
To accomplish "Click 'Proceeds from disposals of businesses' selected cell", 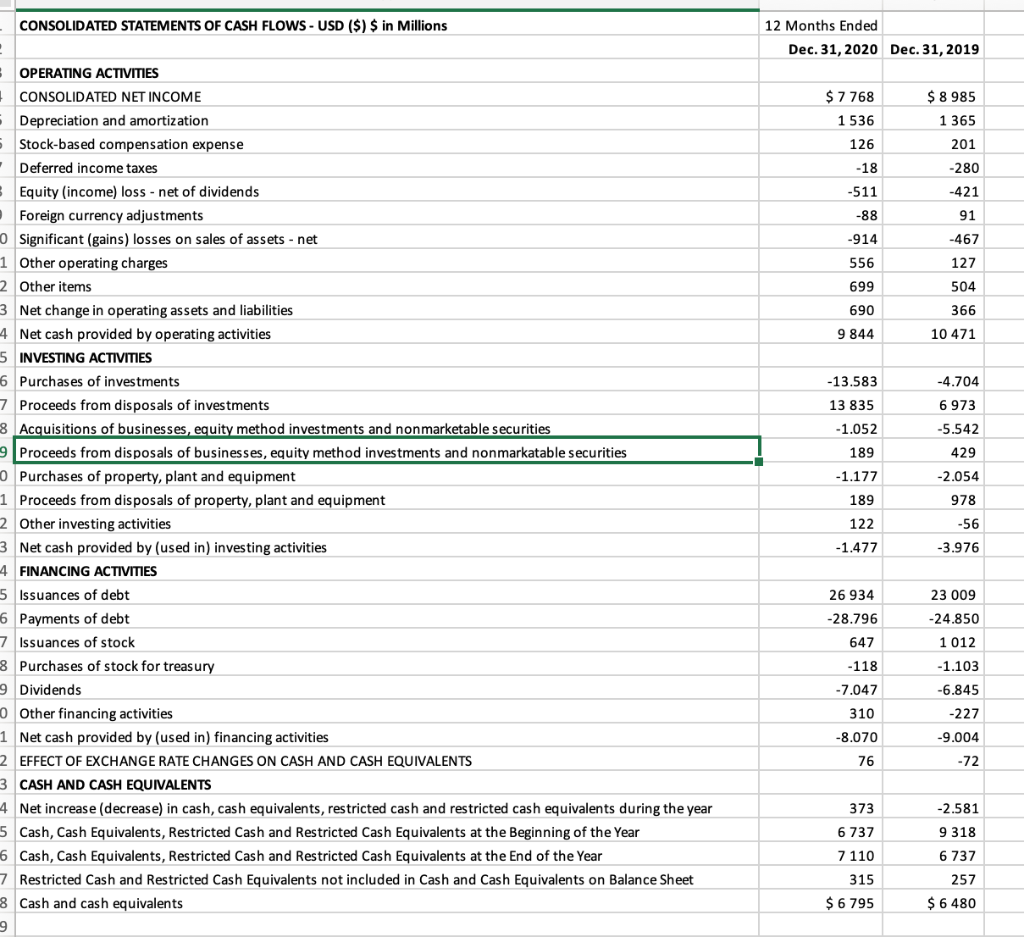I will pyautogui.click(x=386, y=453).
